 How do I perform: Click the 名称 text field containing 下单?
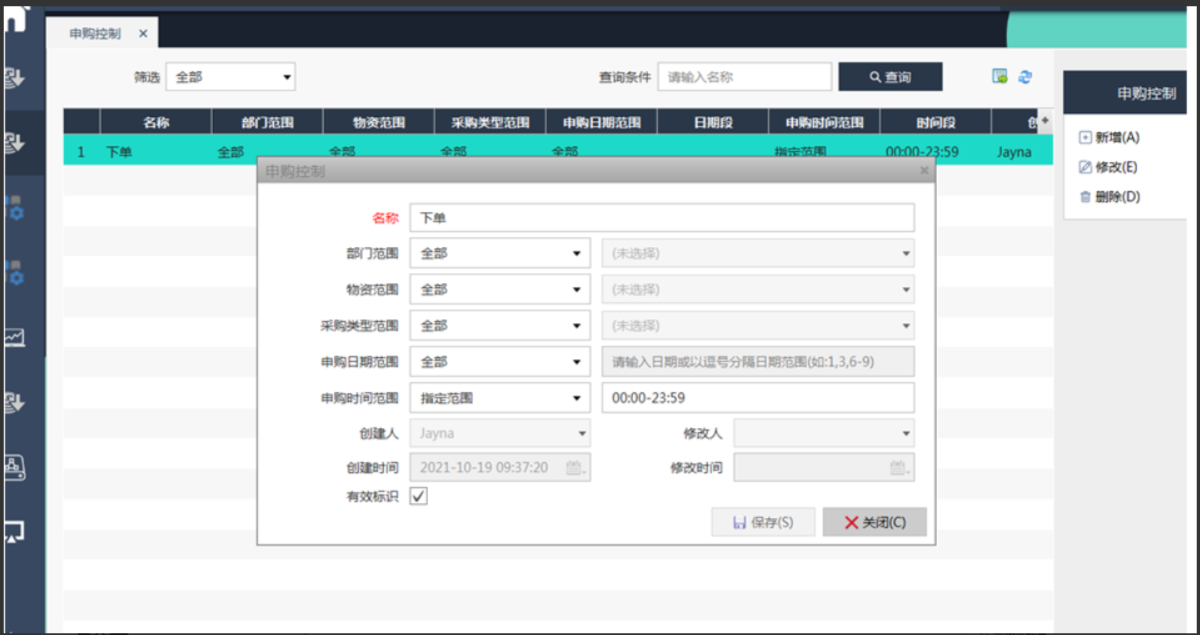pos(661,217)
